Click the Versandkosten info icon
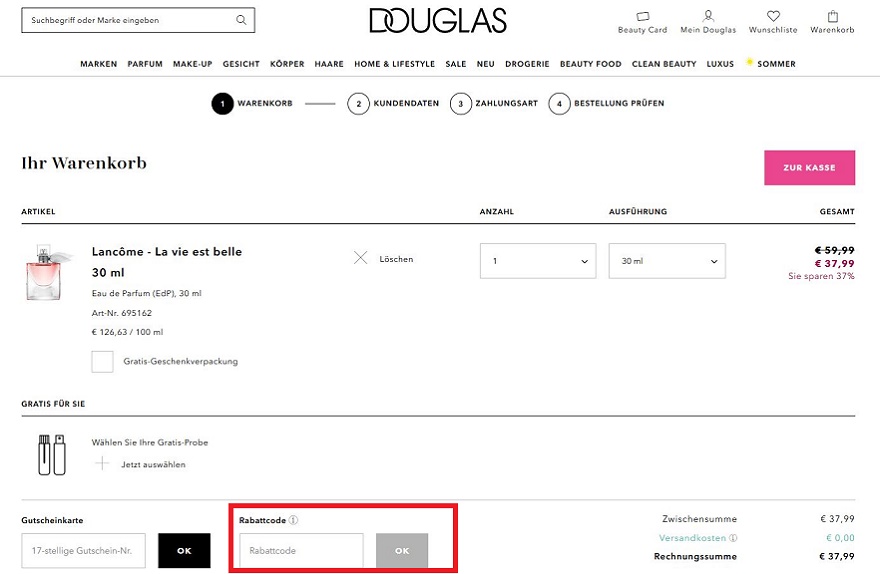The width and height of the screenshot is (880, 574). 733,538
